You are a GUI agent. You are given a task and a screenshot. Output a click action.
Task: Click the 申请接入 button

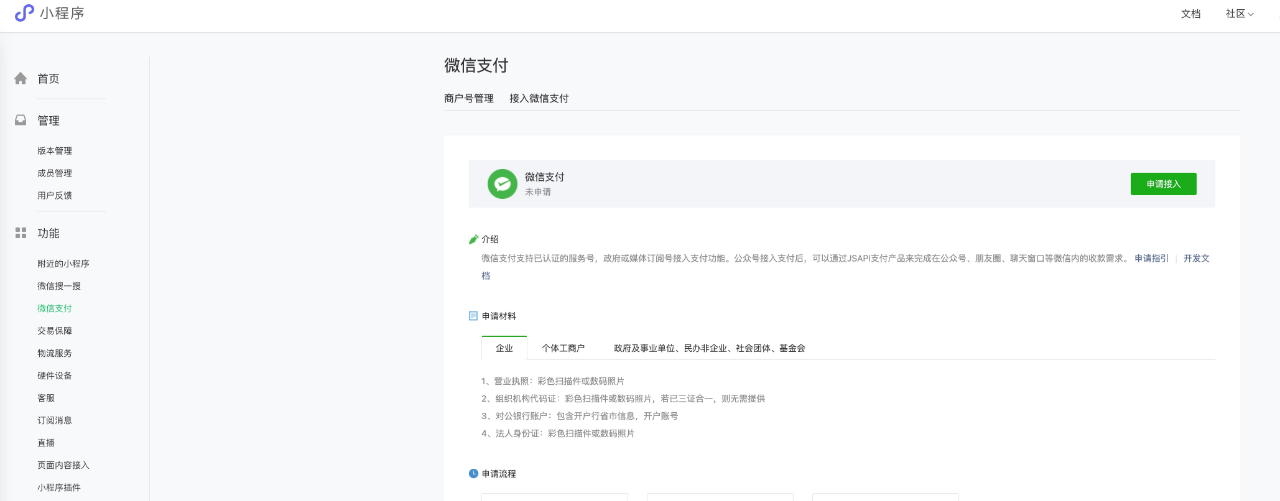coord(1164,184)
